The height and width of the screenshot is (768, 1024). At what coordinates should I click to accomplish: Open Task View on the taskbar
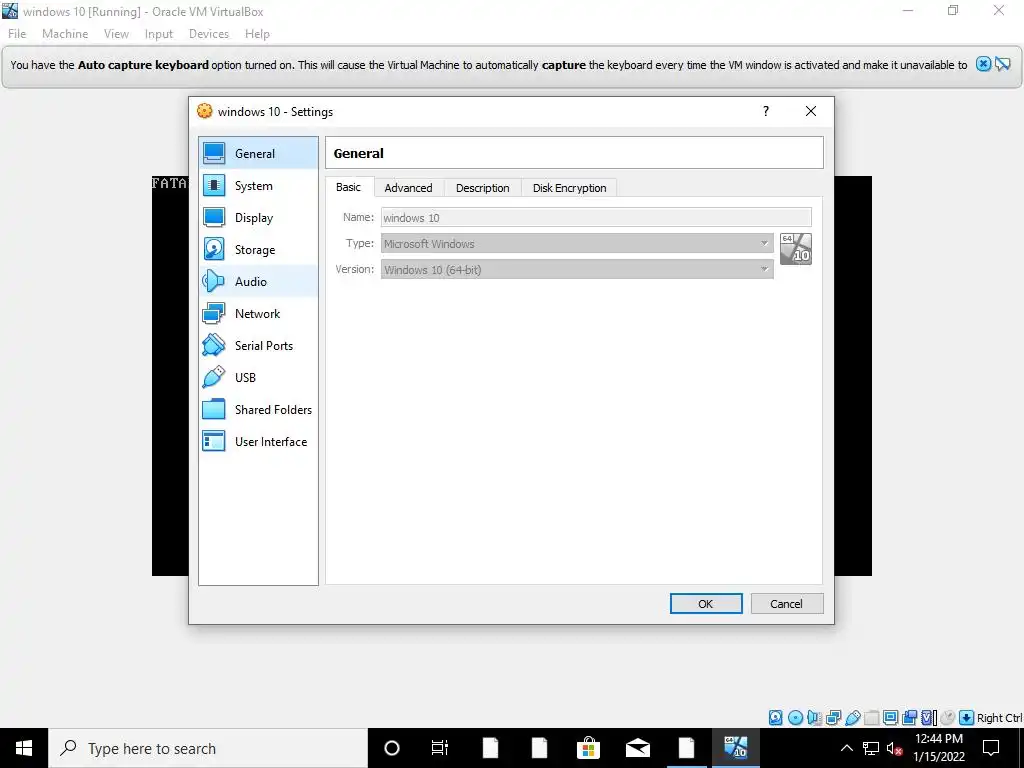[440, 748]
